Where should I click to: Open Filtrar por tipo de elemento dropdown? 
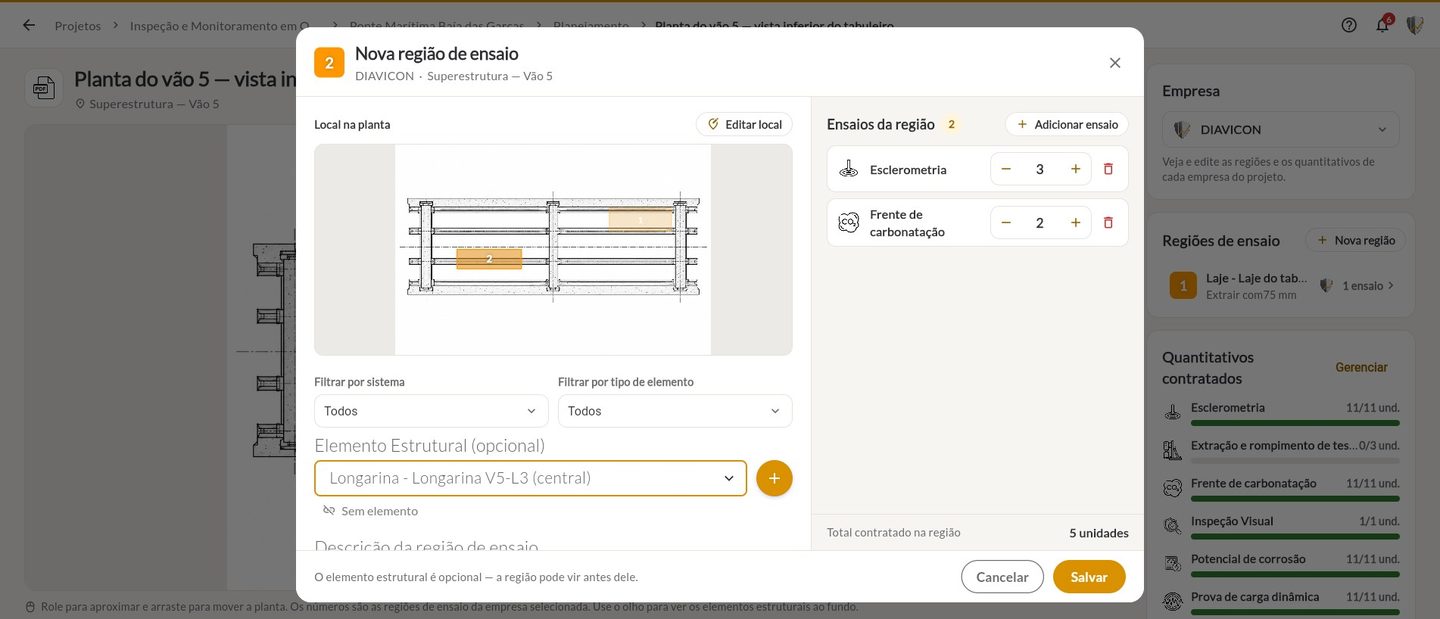point(675,411)
